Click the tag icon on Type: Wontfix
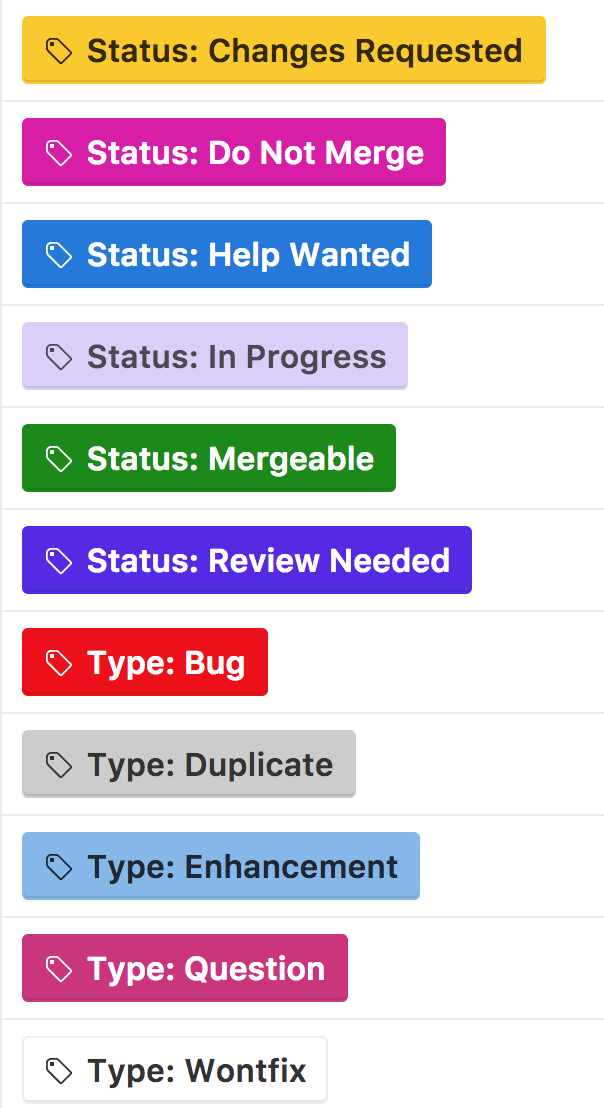The height and width of the screenshot is (1108, 604). click(x=57, y=1069)
